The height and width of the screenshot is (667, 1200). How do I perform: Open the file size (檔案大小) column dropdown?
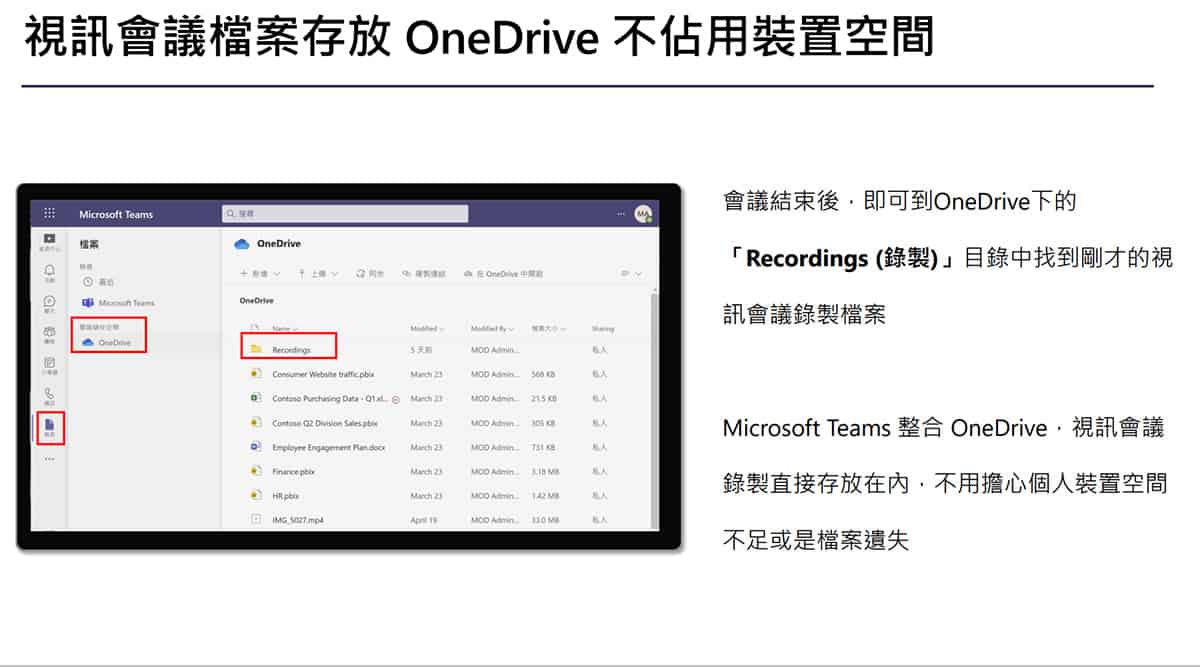coord(549,328)
